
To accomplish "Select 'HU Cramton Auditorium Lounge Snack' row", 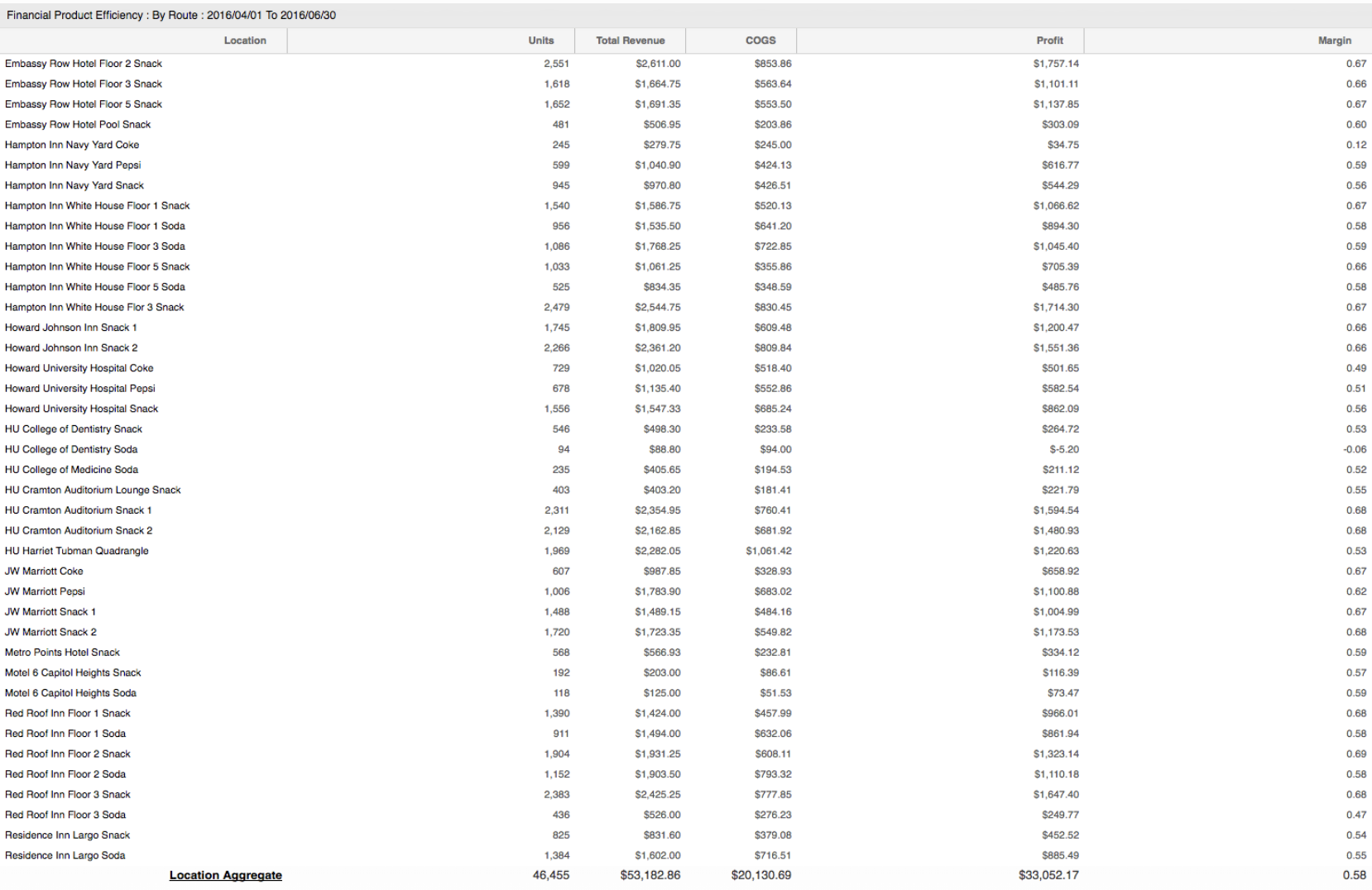I will (686, 490).
